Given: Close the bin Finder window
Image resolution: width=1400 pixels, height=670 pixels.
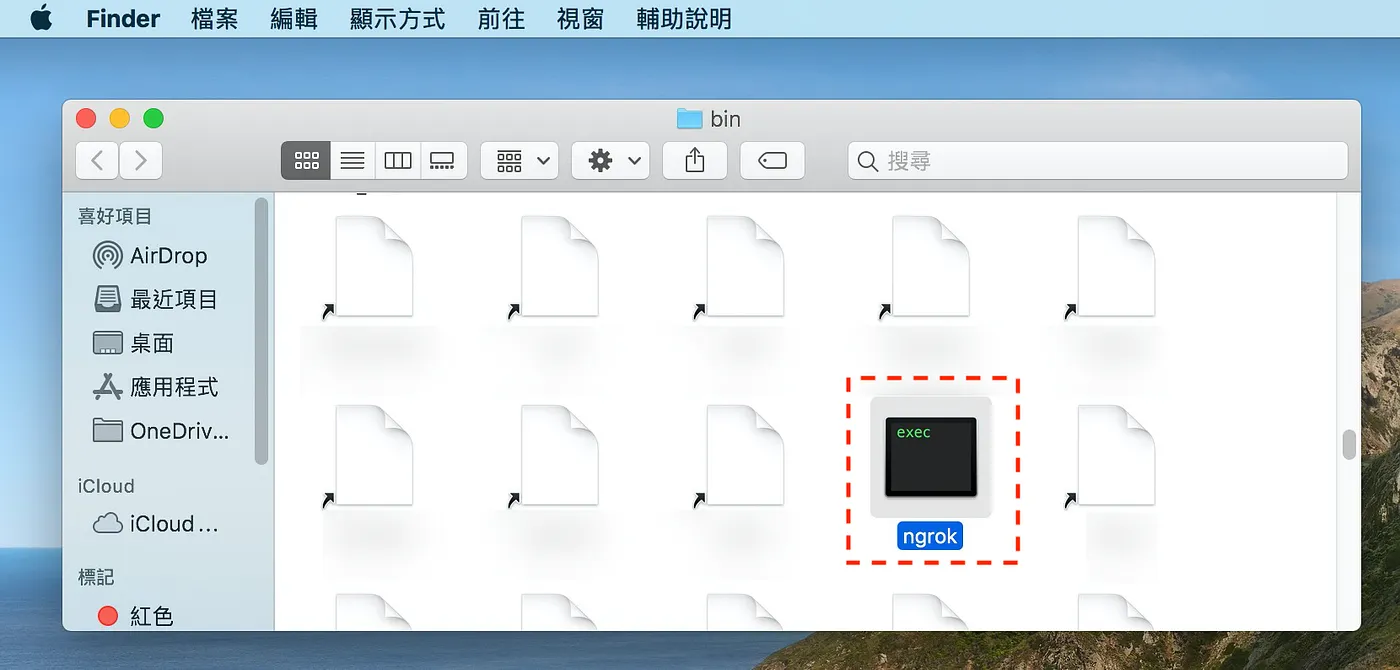Looking at the screenshot, I should pos(86,119).
